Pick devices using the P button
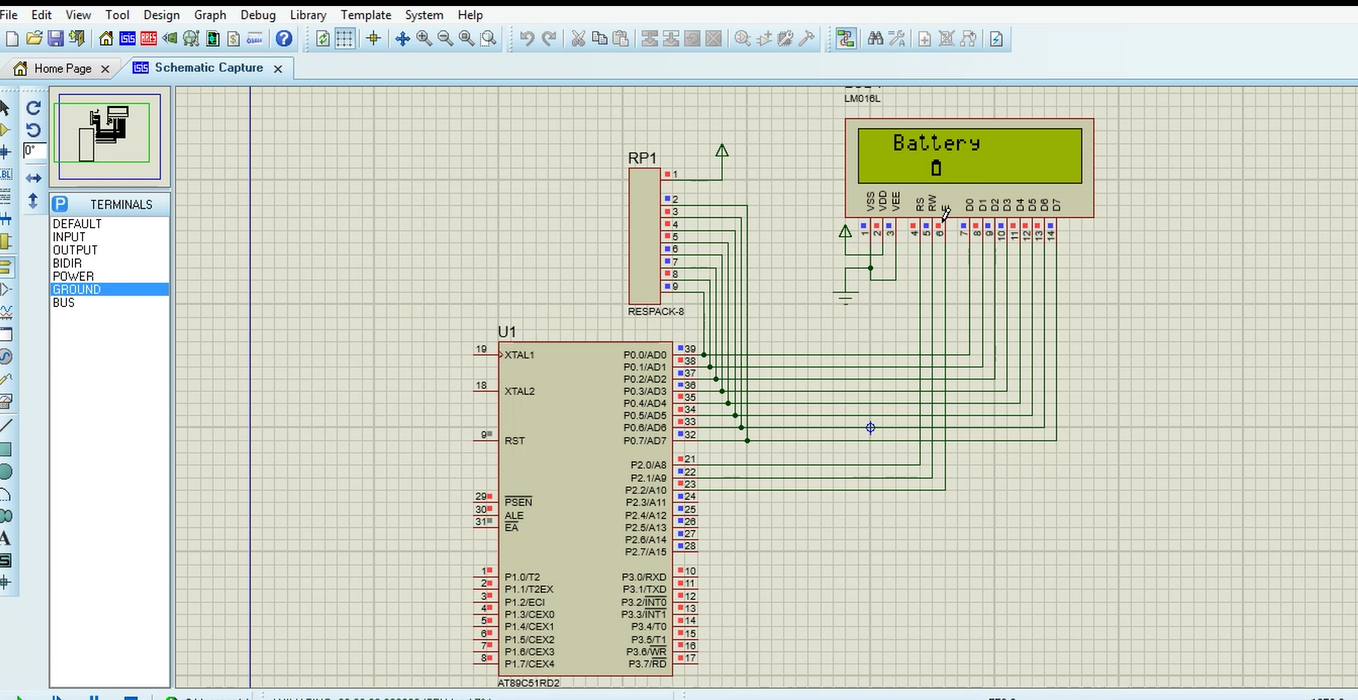 [58, 204]
